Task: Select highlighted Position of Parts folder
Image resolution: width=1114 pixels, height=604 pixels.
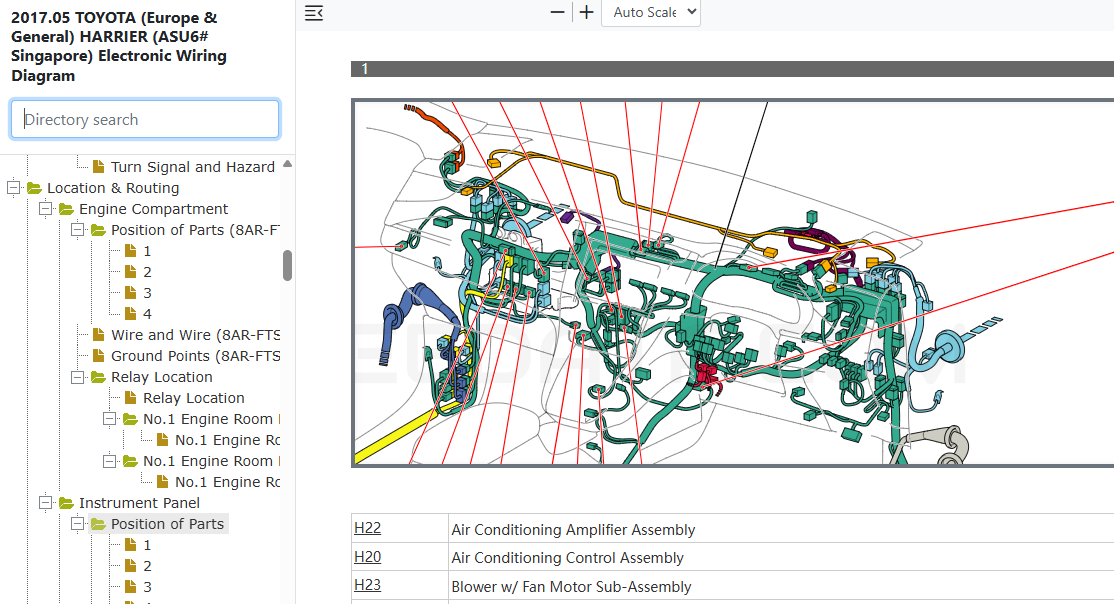Action: [167, 524]
